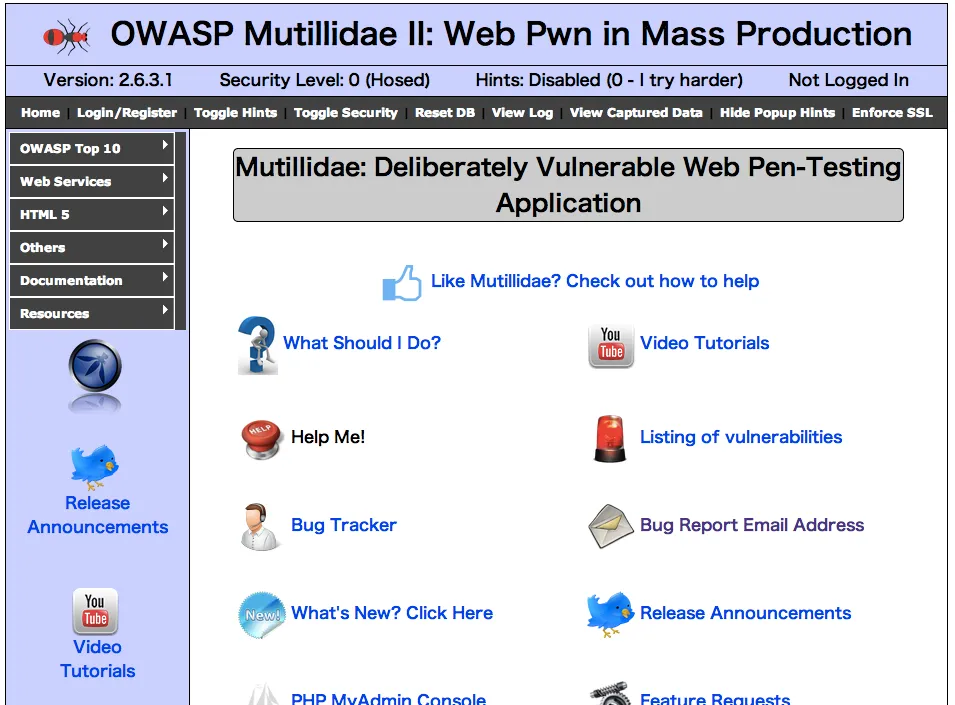The height and width of the screenshot is (705, 955).
Task: Click the Twitter bird above Release Announcements in sidebar
Action: 95,466
